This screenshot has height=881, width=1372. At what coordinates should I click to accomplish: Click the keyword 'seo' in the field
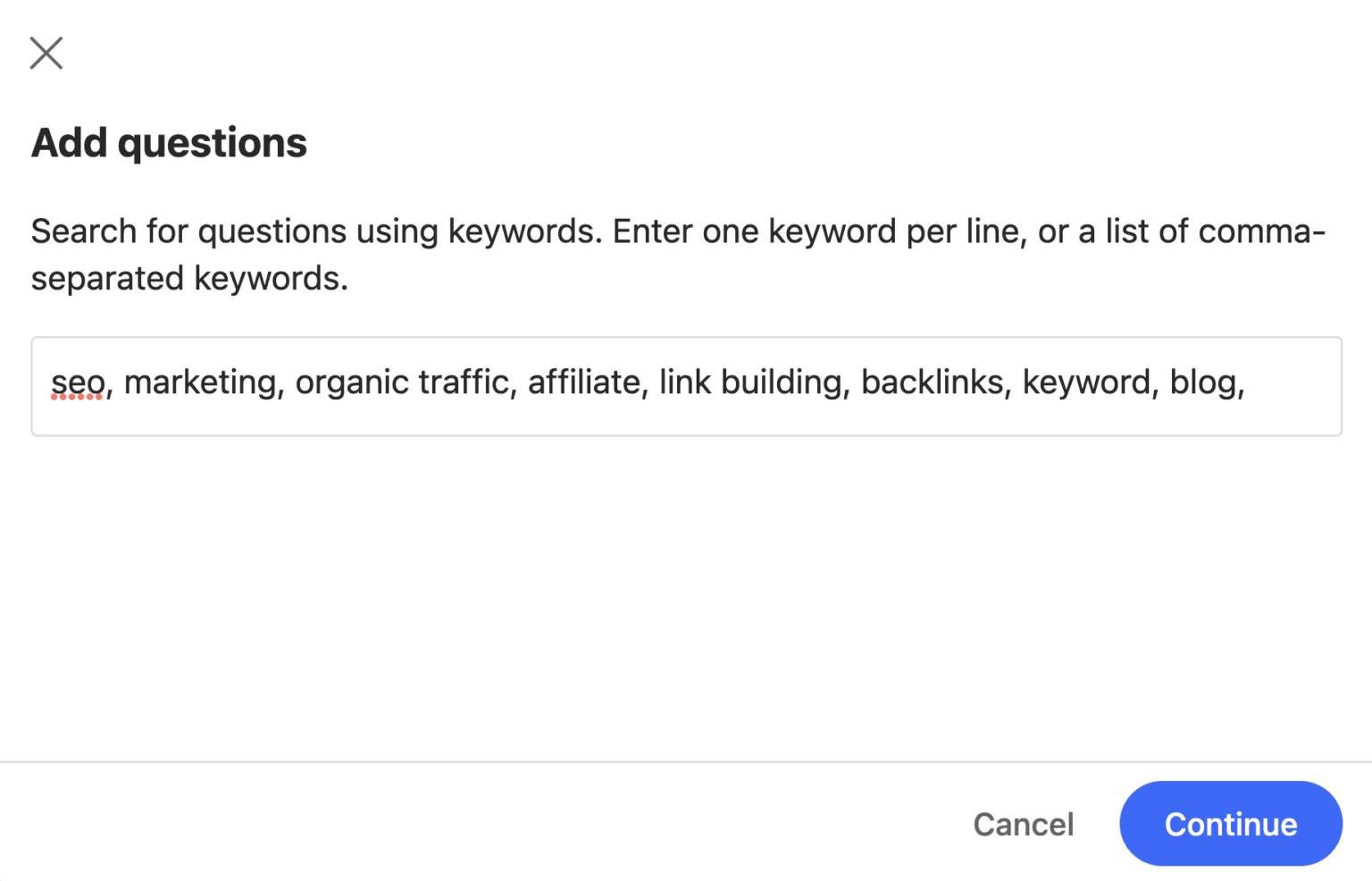click(x=79, y=382)
